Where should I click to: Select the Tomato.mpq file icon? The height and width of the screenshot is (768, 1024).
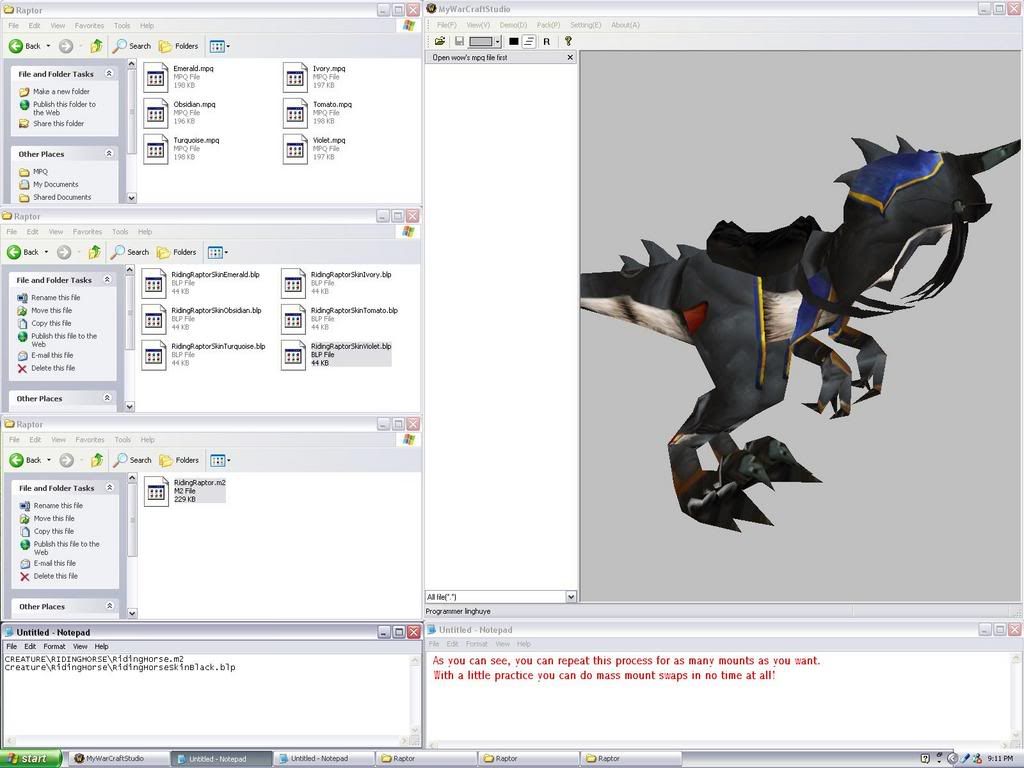tap(295, 114)
